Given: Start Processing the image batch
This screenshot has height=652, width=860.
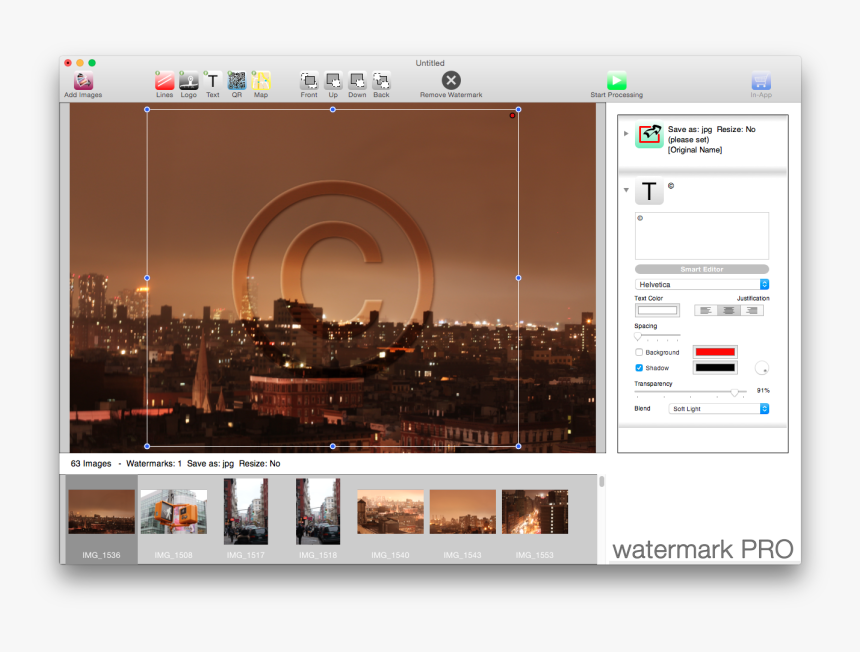Looking at the screenshot, I should (x=617, y=81).
